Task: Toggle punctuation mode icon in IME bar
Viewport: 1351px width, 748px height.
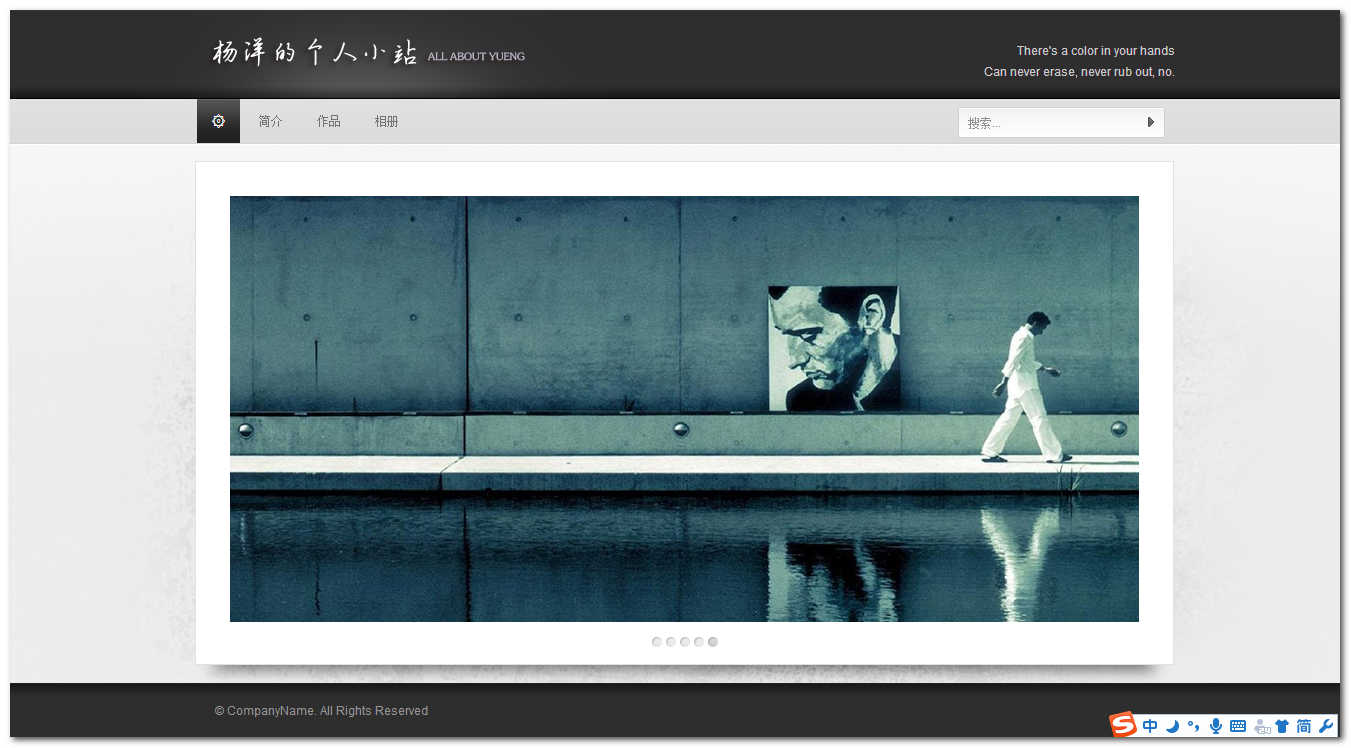Action: pyautogui.click(x=1193, y=726)
